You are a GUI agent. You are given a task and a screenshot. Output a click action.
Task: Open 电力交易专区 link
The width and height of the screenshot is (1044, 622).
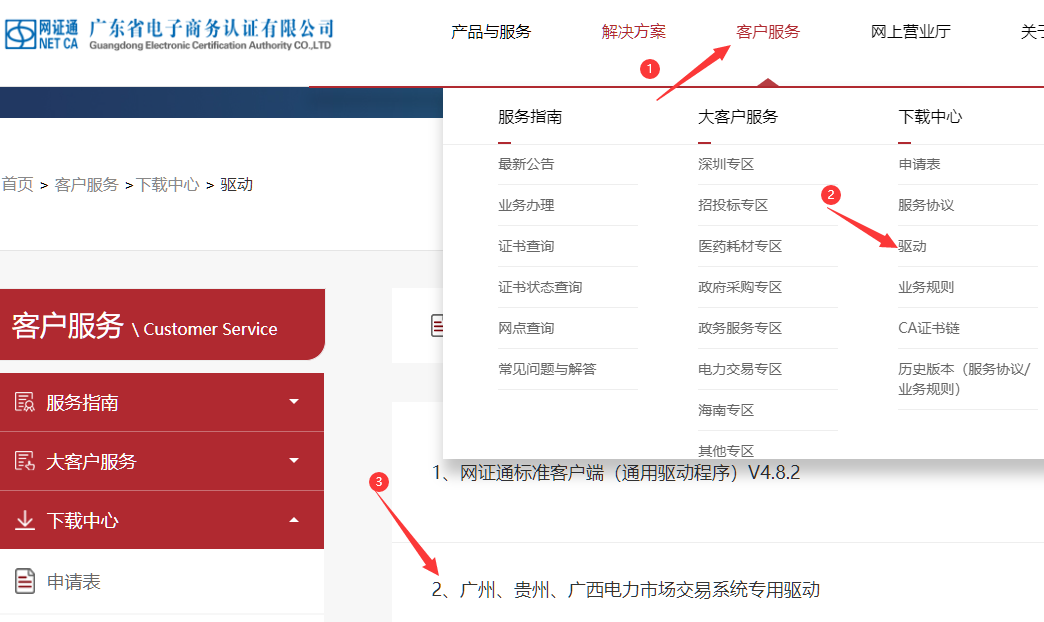[x=740, y=369]
